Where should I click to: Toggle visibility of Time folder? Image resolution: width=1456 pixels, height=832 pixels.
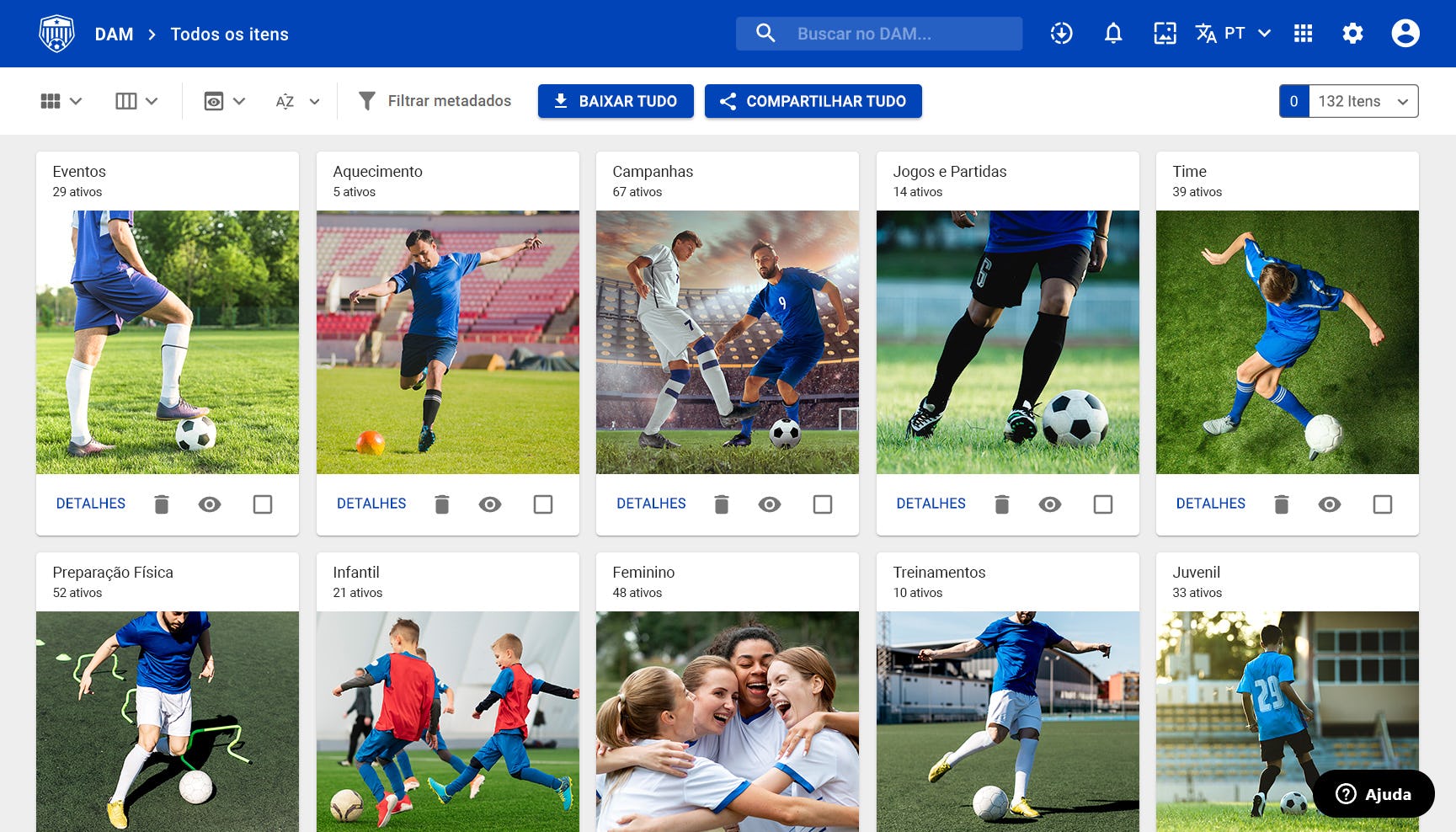tap(1330, 504)
